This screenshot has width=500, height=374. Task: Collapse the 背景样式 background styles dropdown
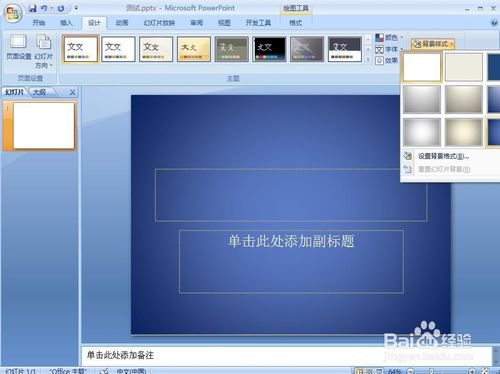433,44
